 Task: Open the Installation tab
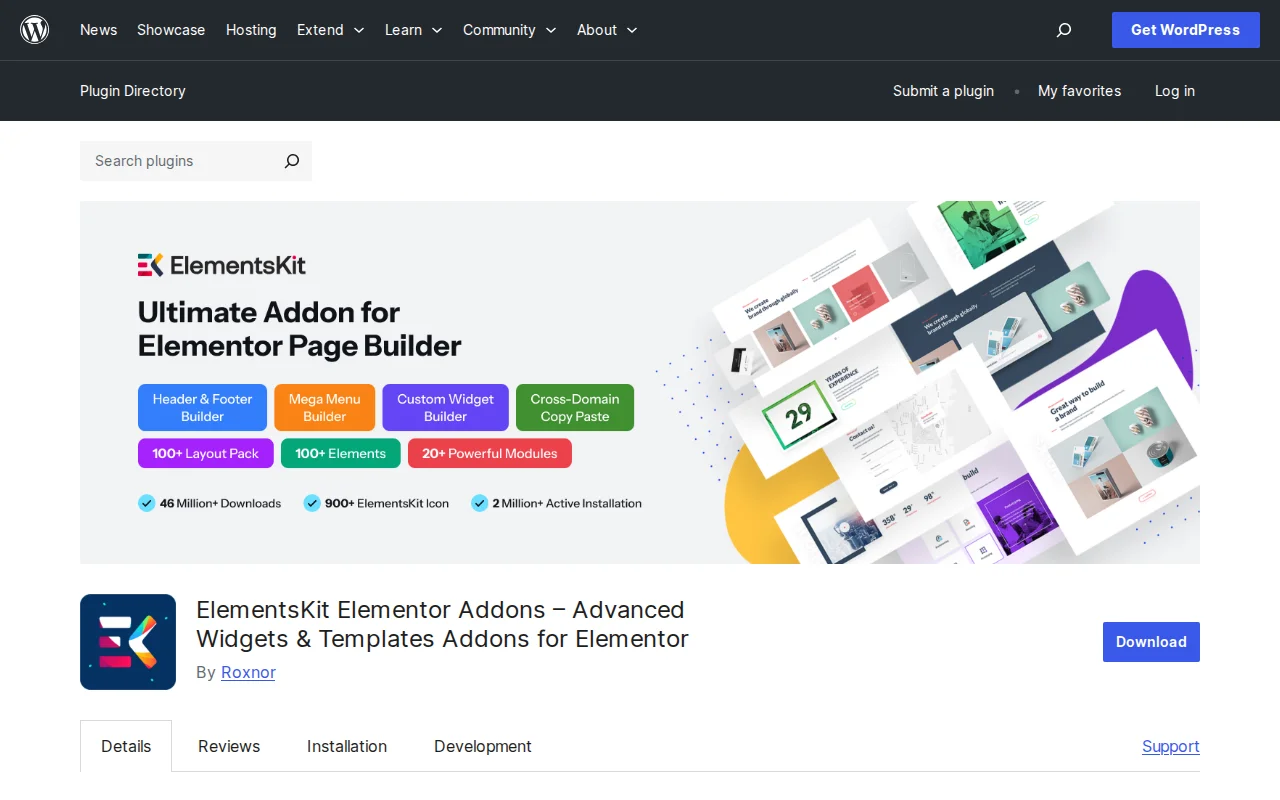pyautogui.click(x=346, y=746)
